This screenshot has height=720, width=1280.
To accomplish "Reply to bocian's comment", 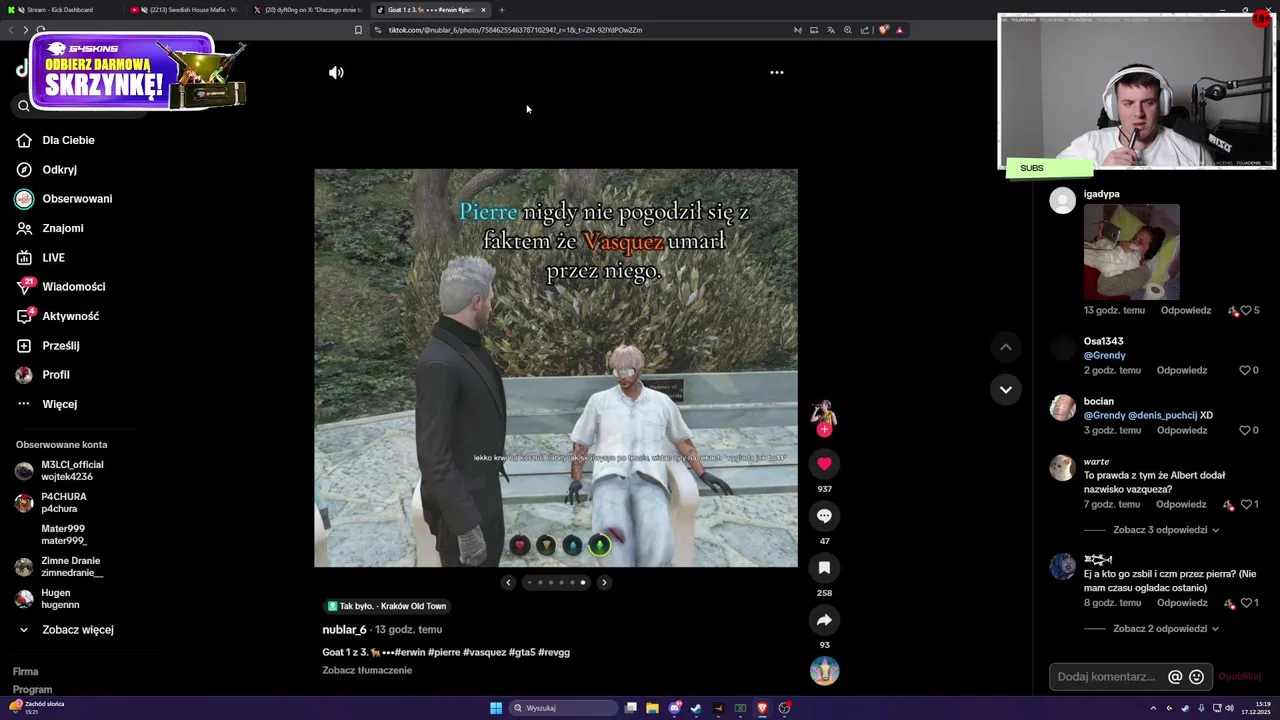I will (x=1182, y=430).
